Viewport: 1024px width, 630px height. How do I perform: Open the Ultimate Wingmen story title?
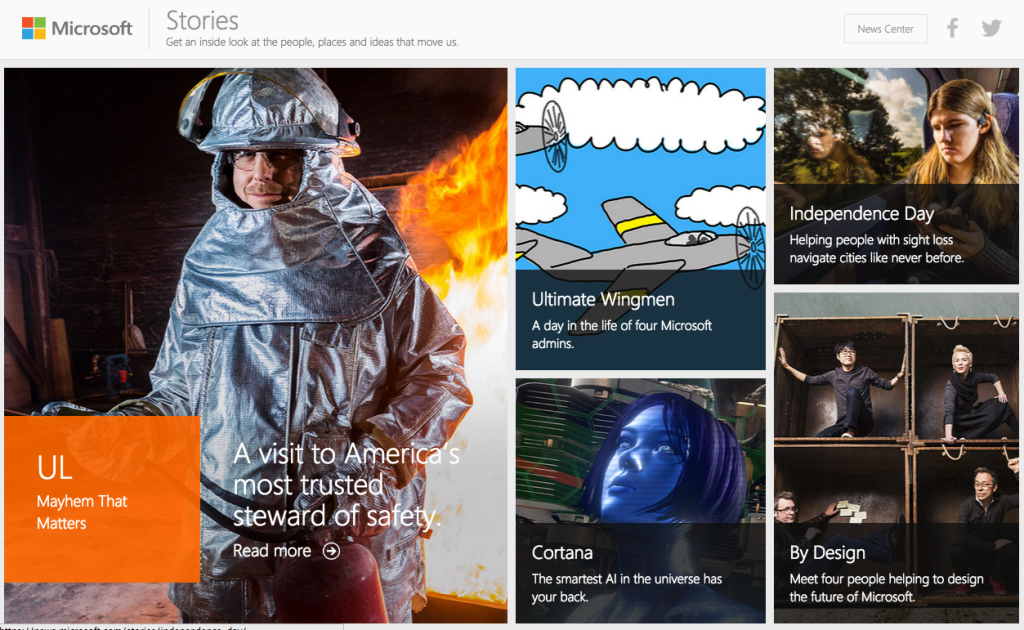click(x=603, y=299)
